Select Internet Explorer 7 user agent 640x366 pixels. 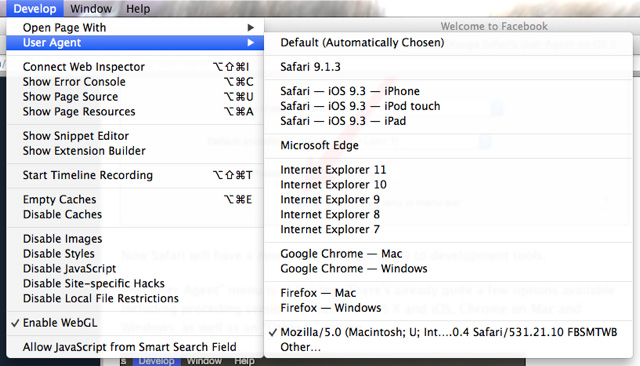(449, 230)
